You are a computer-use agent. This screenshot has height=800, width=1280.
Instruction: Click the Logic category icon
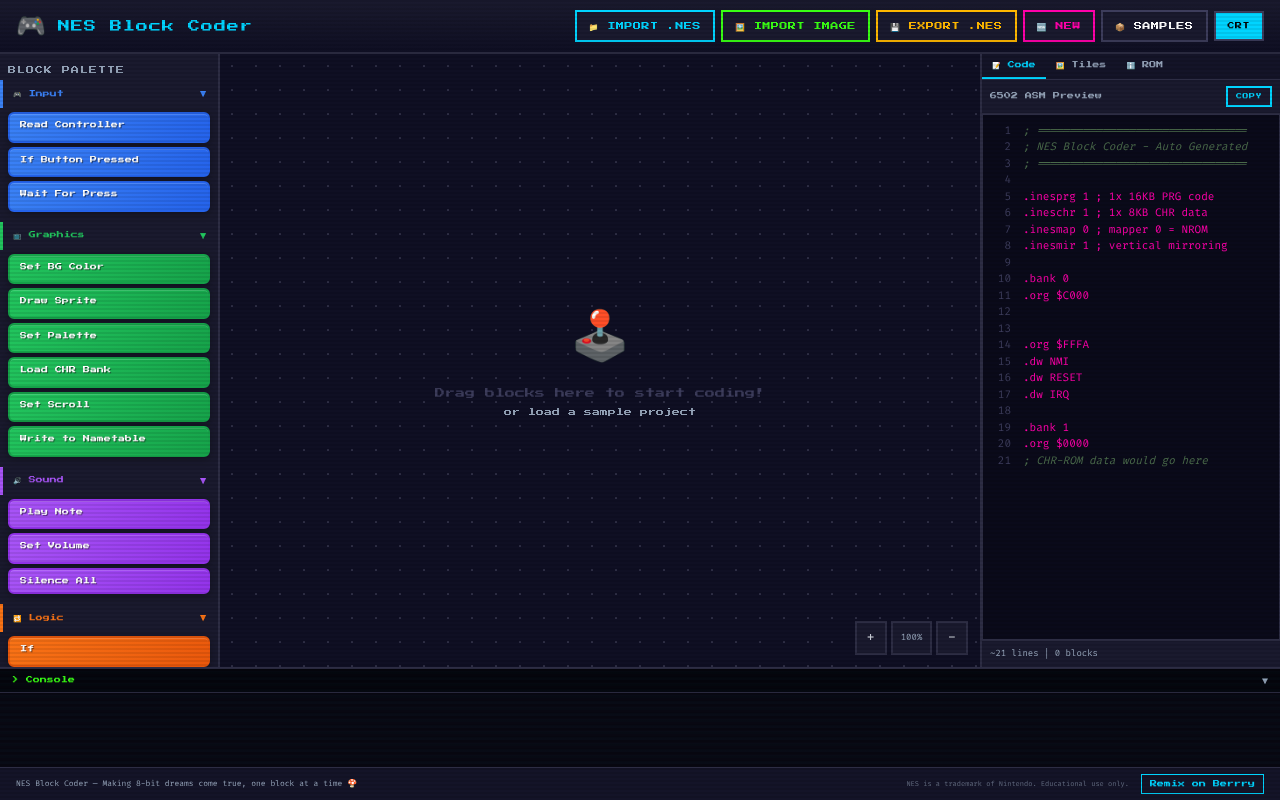pyautogui.click(x=17, y=618)
